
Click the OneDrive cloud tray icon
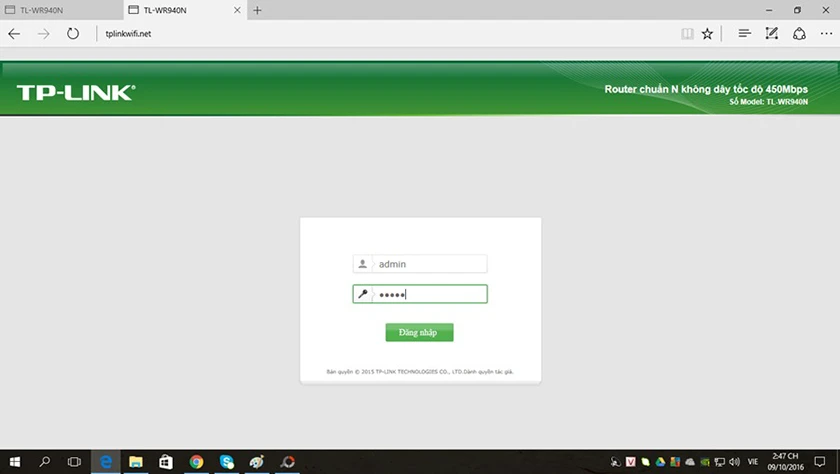tap(690, 462)
